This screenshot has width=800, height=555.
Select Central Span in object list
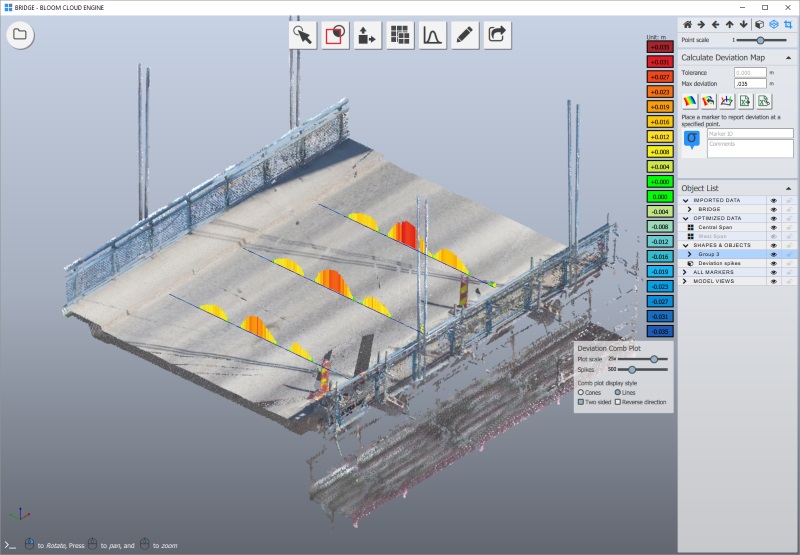click(x=715, y=228)
